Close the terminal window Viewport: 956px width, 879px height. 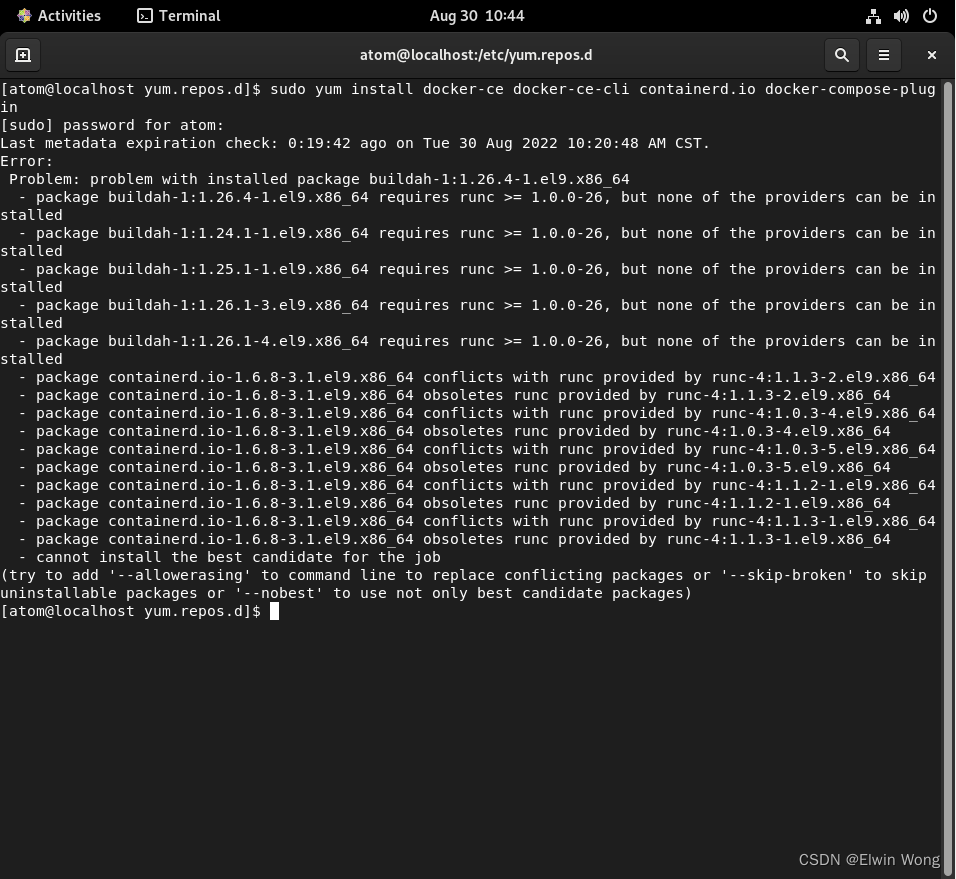931,55
